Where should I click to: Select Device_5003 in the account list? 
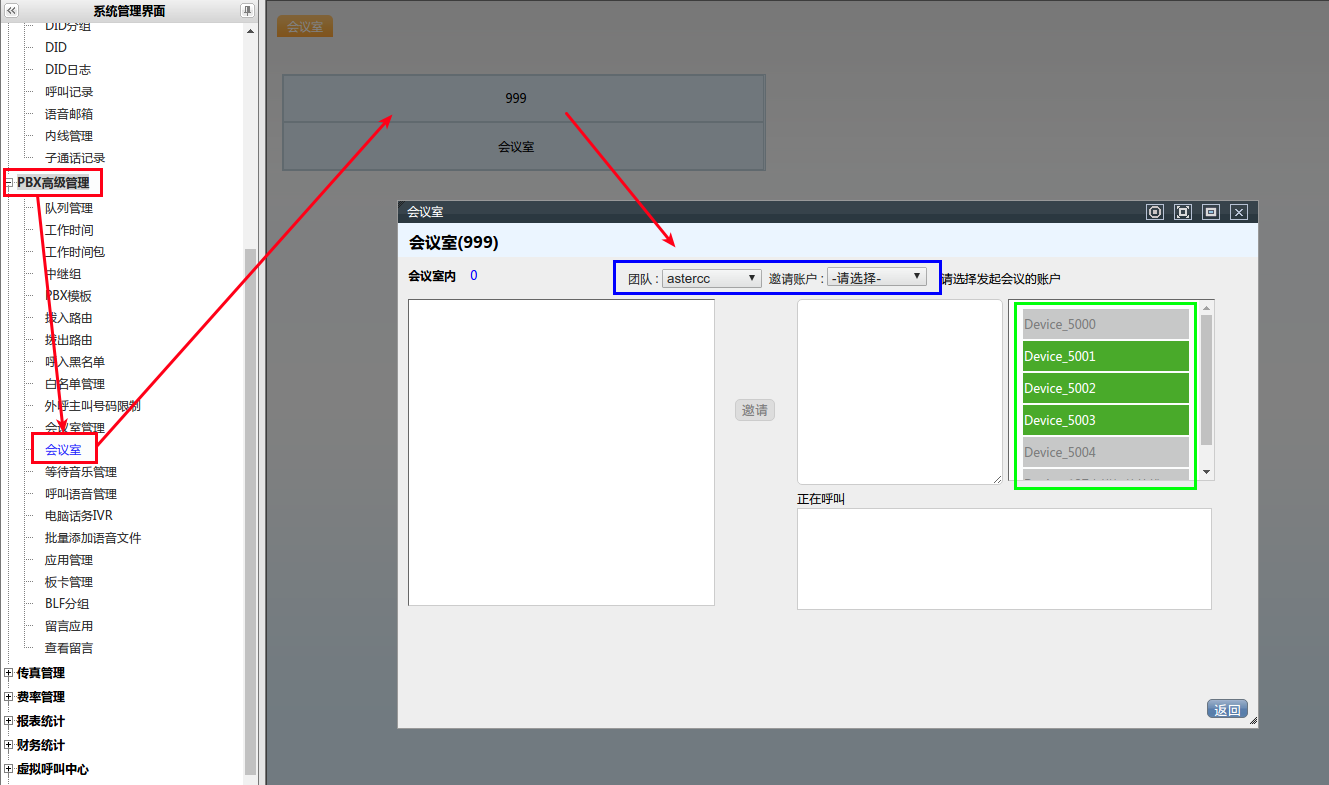point(1105,420)
